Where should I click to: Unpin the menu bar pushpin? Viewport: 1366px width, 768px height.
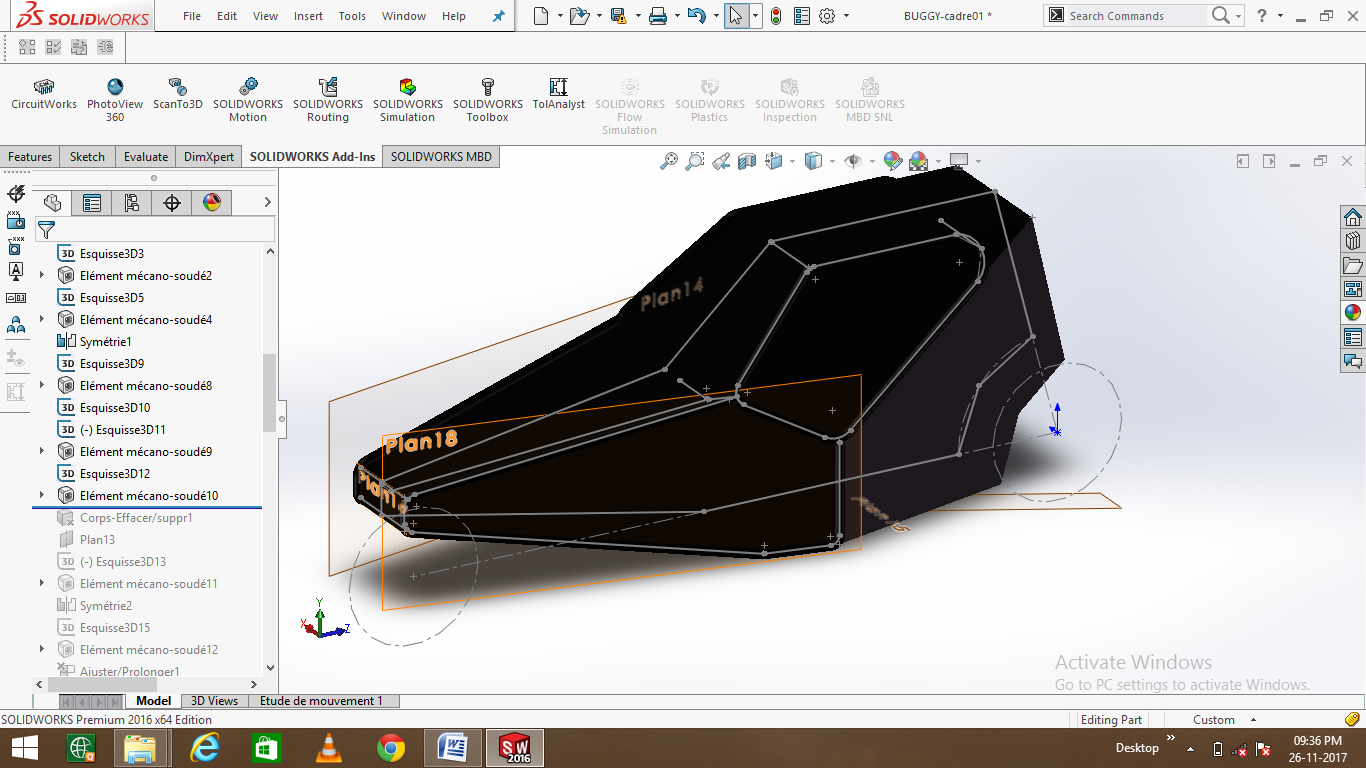click(x=498, y=16)
